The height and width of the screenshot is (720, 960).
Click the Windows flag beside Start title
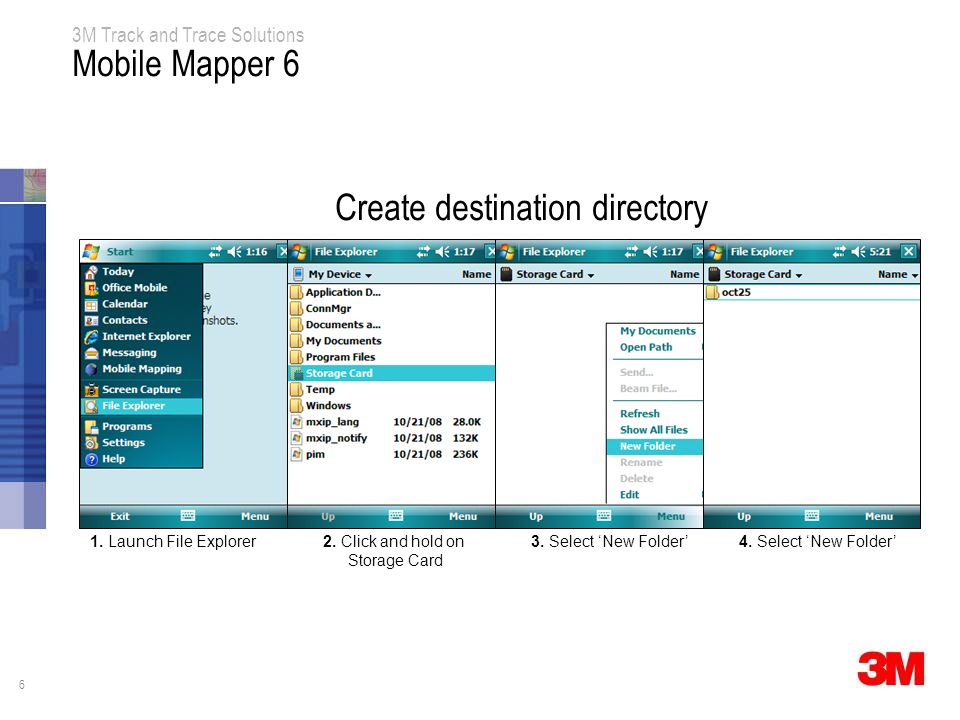[91, 252]
